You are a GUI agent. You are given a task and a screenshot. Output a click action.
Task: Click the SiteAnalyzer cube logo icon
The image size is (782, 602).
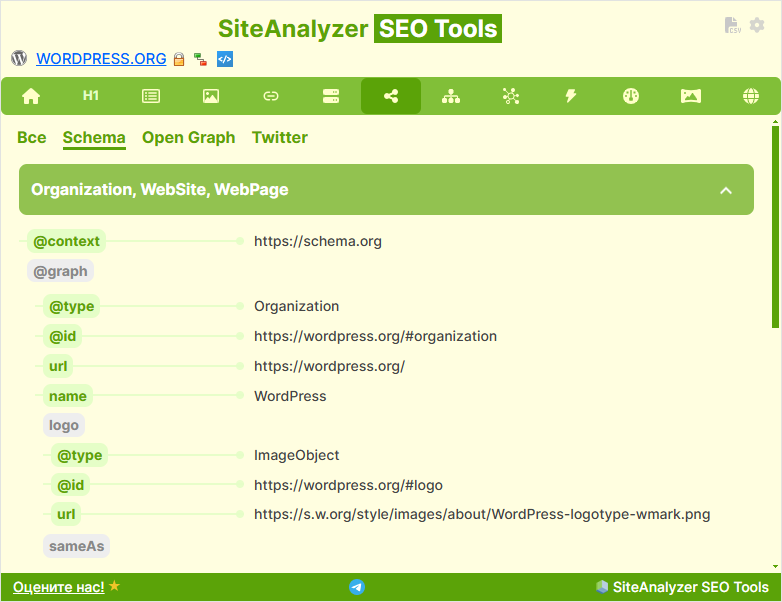tap(602, 587)
